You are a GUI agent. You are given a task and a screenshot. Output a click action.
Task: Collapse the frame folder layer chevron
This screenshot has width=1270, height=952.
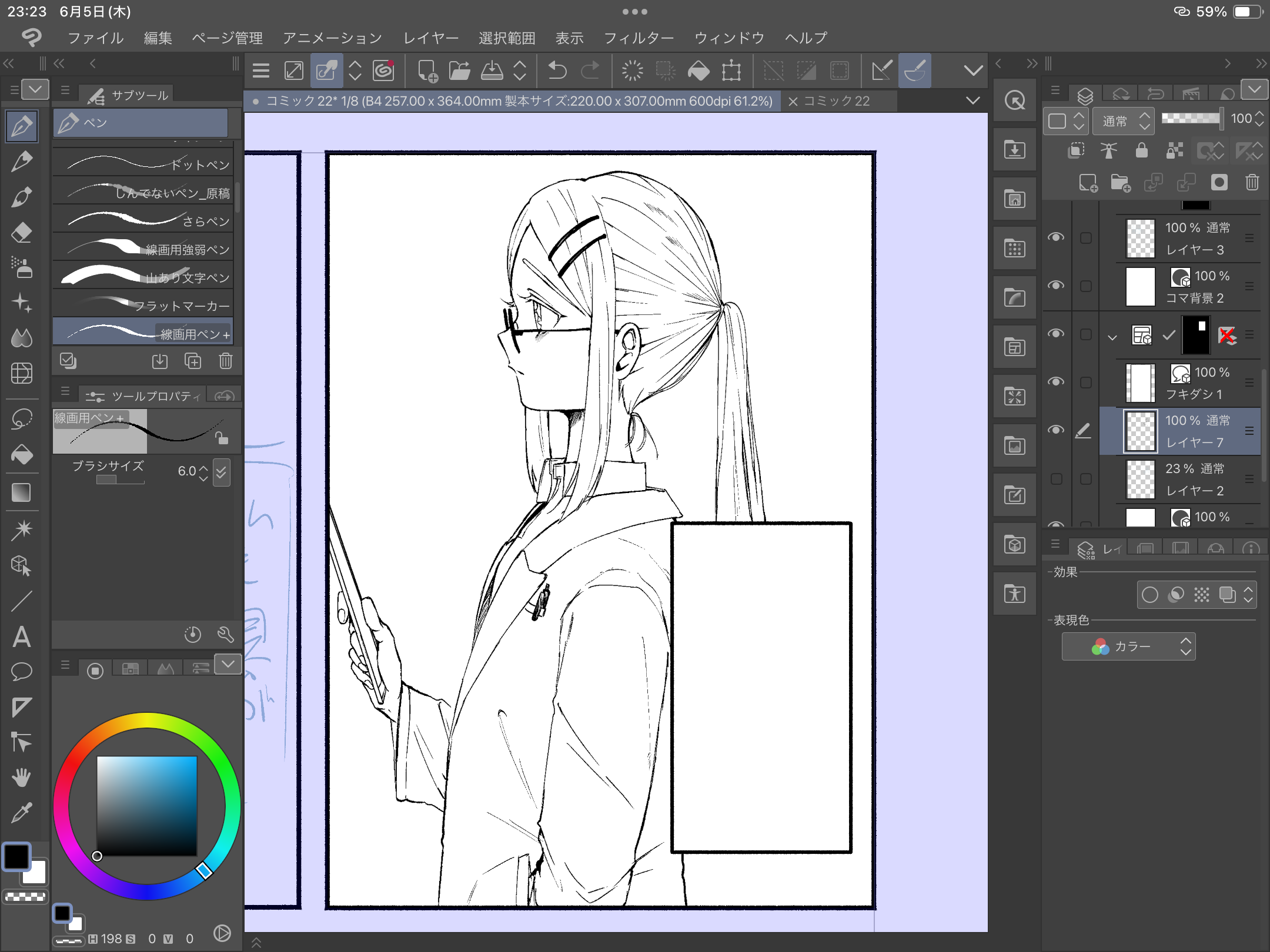click(x=1112, y=337)
